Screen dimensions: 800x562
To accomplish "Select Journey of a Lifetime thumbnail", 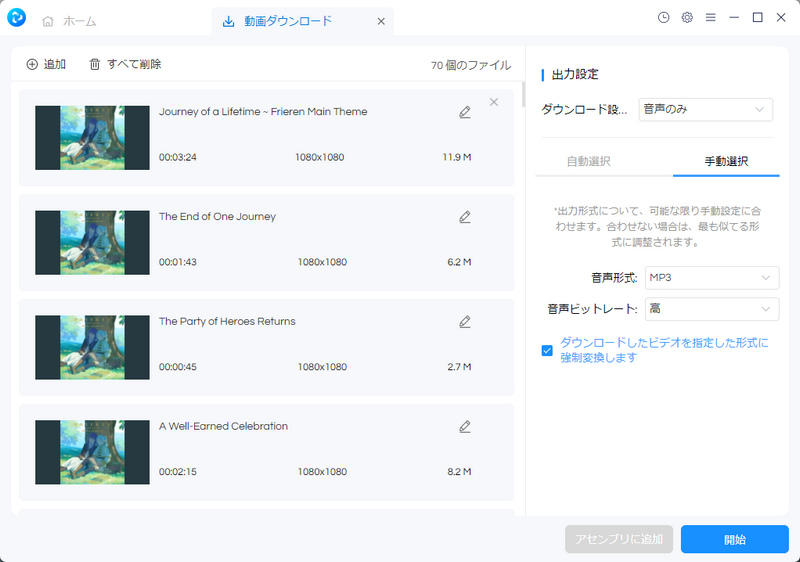I will (92, 138).
